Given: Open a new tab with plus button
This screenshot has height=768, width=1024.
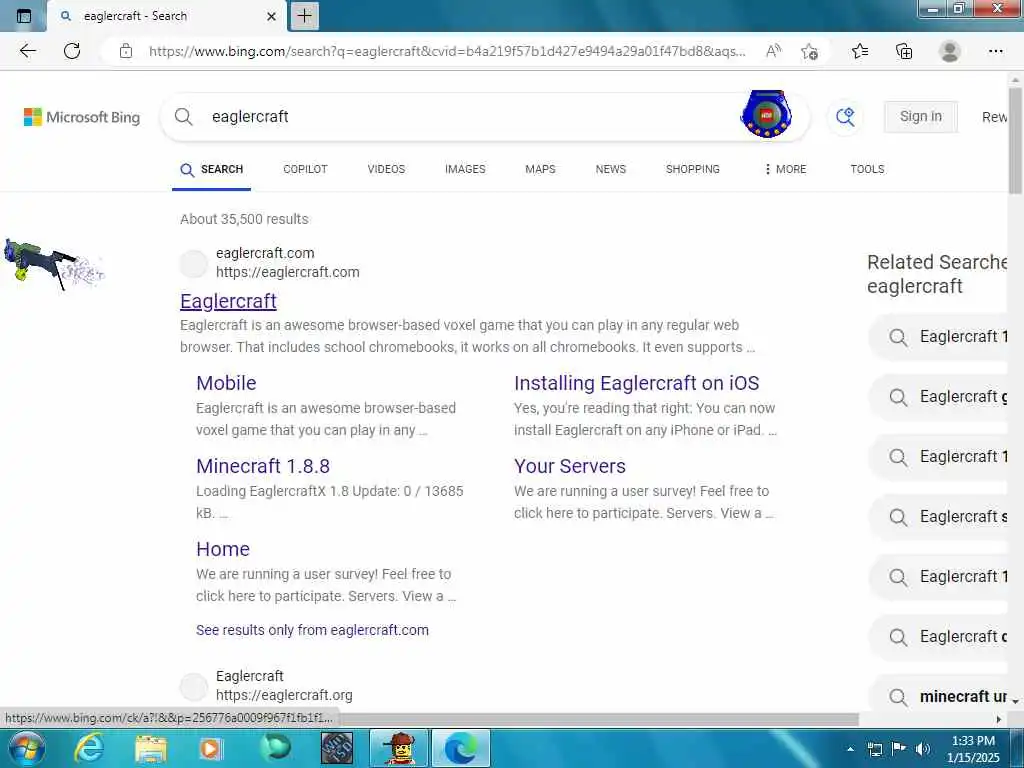Looking at the screenshot, I should [x=304, y=16].
